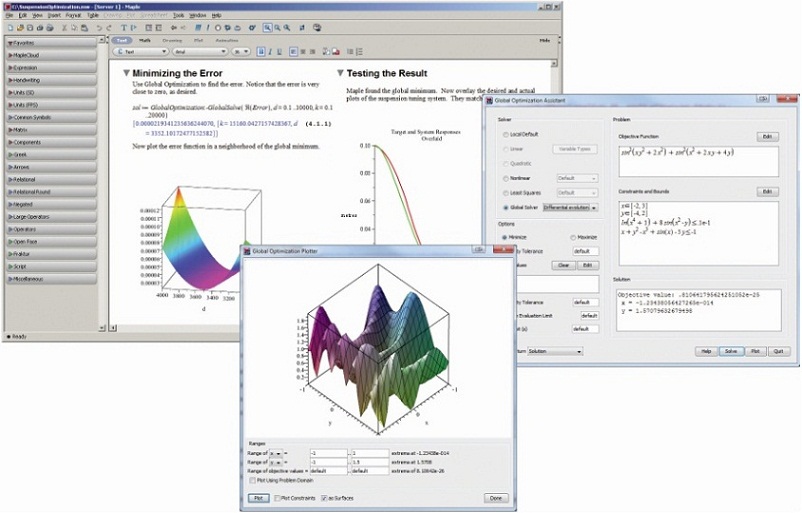Execute the worksheet with the !!! icon

(198, 28)
